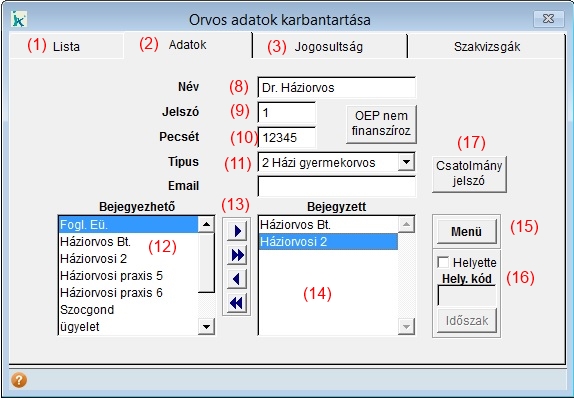The image size is (574, 398).
Task: Toggle the Helyette checkbox
Action: point(443,262)
